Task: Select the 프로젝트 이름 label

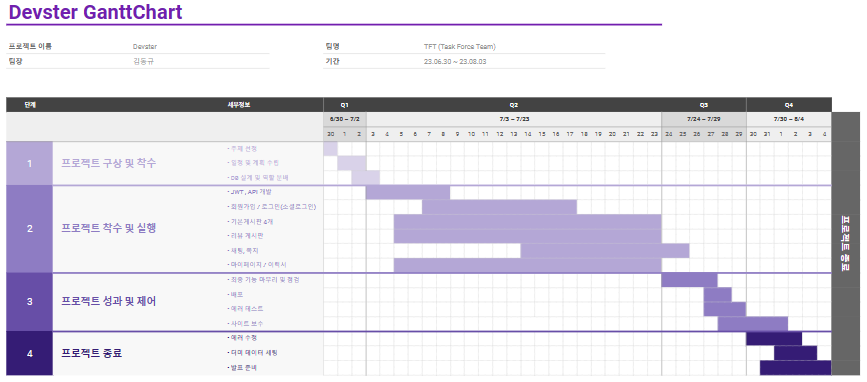Action: coord(30,46)
